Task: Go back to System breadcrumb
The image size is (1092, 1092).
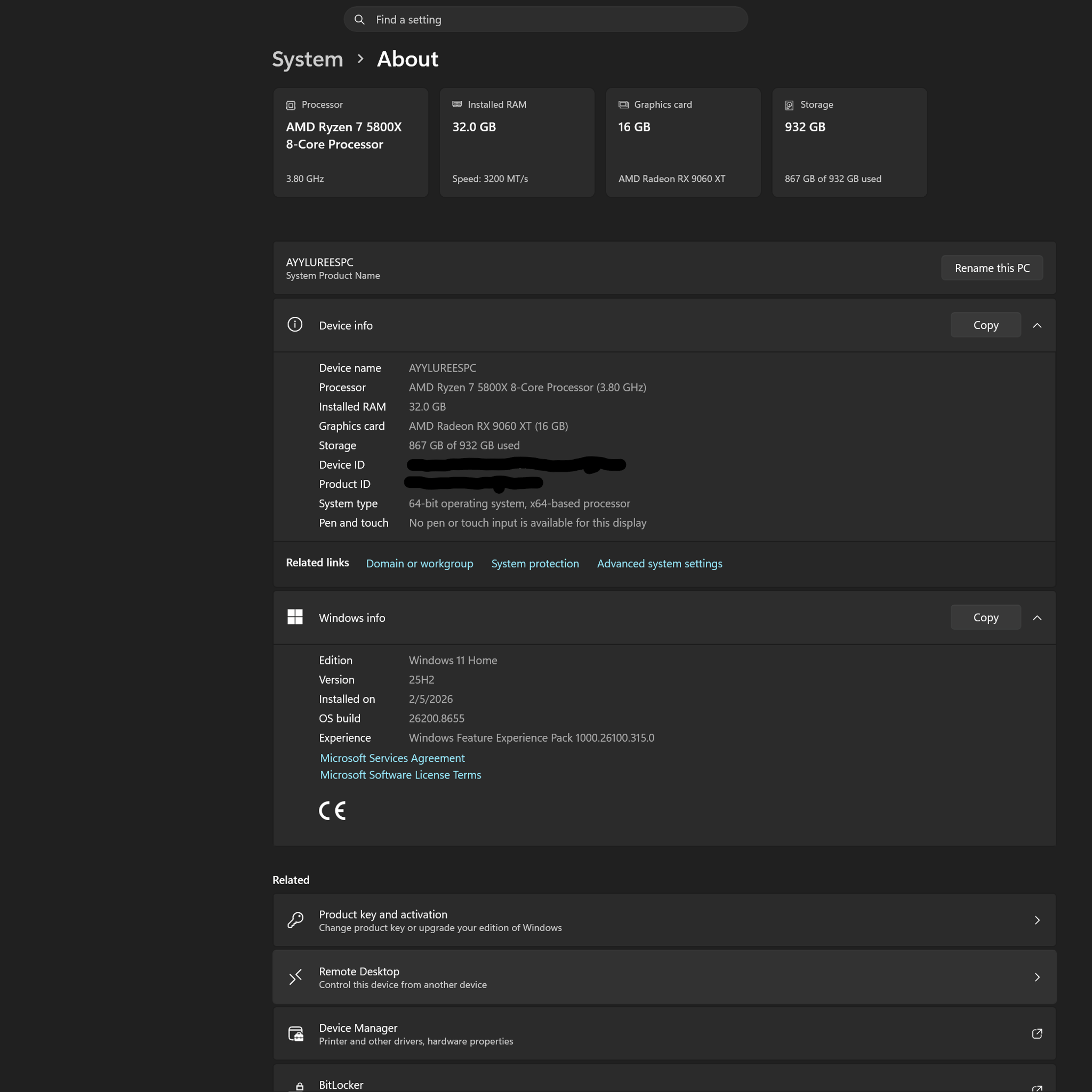Action: [x=308, y=59]
